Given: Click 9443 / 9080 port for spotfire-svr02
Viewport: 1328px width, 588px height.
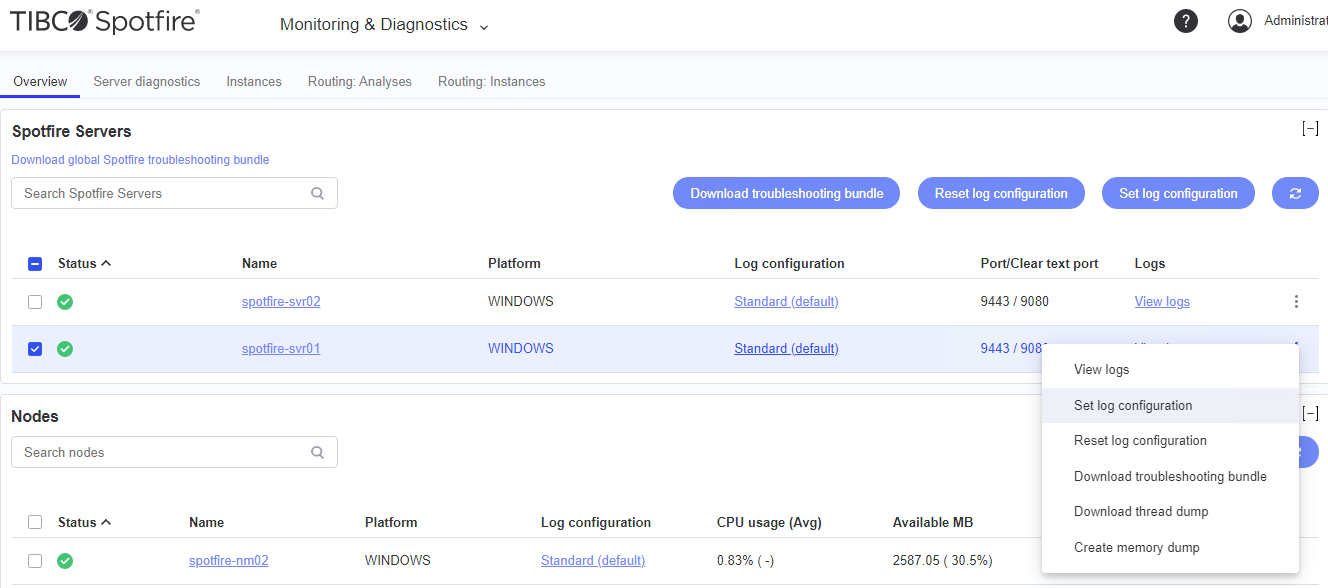Looking at the screenshot, I should 1015,302.
